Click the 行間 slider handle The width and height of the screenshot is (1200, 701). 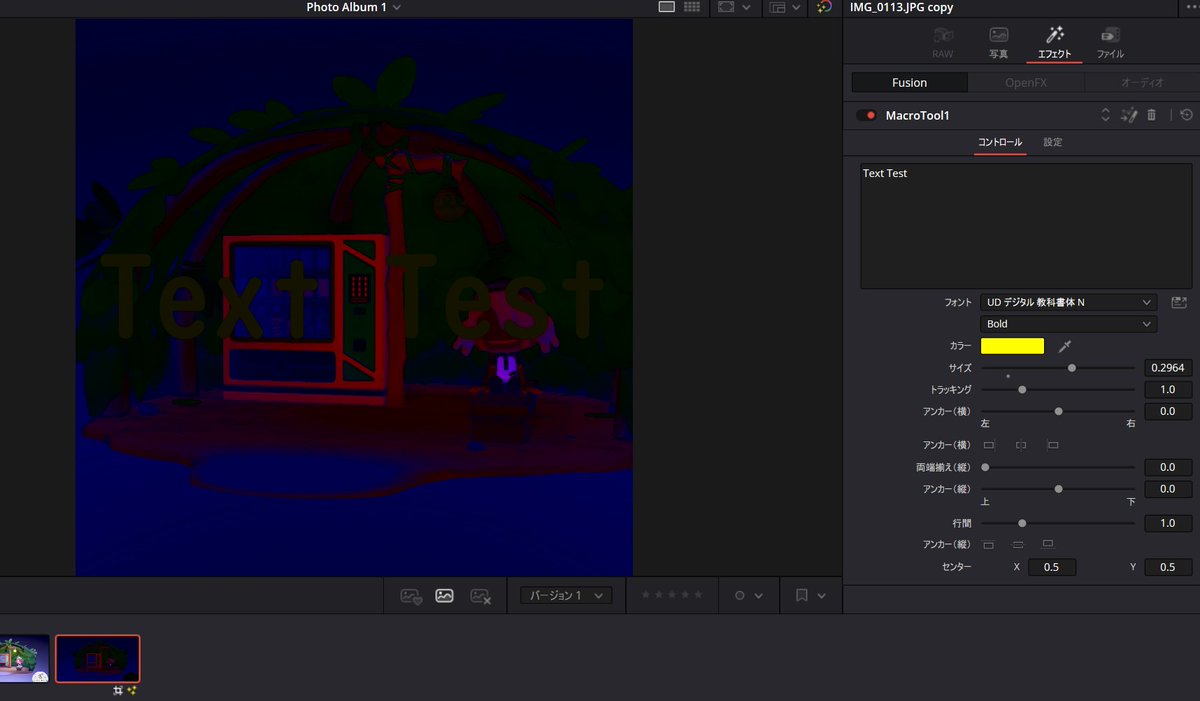(1022, 523)
